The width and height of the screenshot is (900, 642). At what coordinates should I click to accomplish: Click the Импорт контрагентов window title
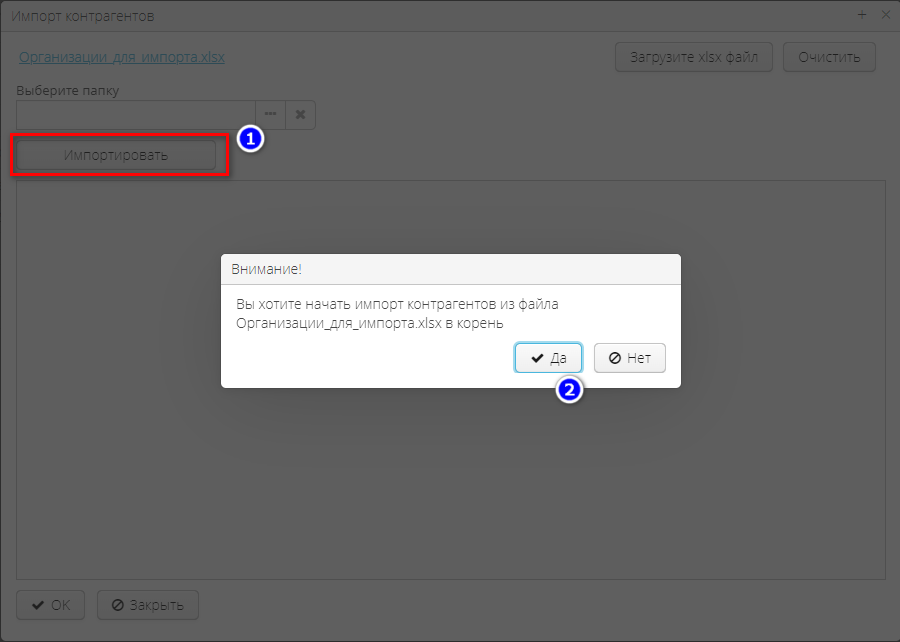click(82, 16)
